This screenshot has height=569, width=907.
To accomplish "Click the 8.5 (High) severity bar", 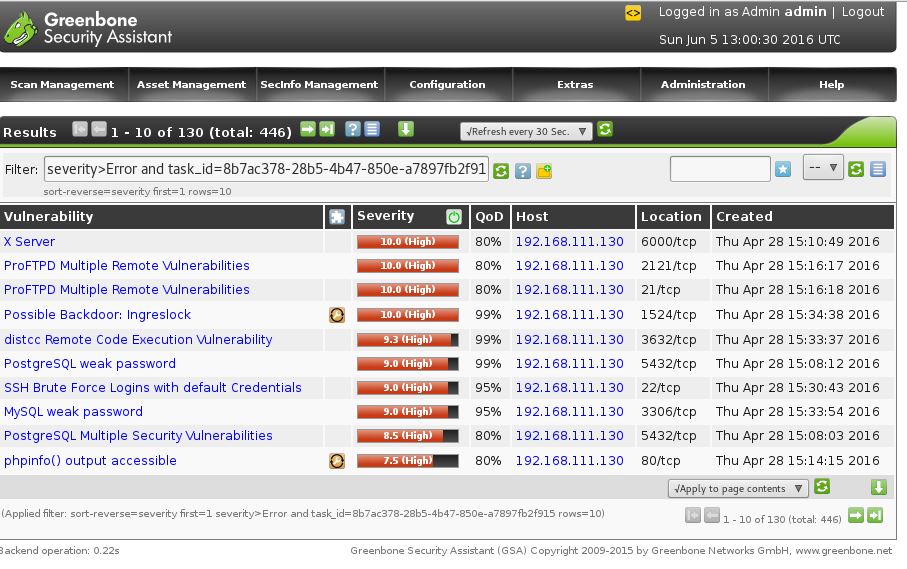I will 408,436.
